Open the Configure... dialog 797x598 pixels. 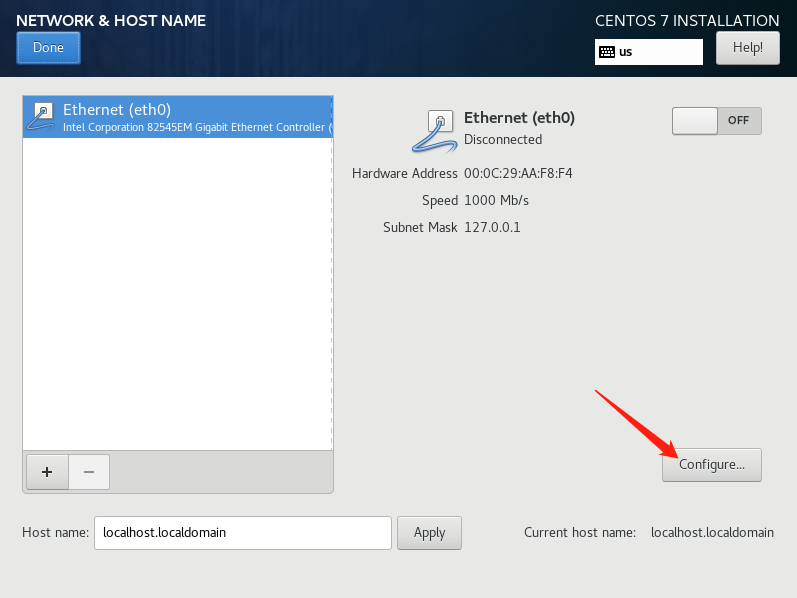point(712,465)
